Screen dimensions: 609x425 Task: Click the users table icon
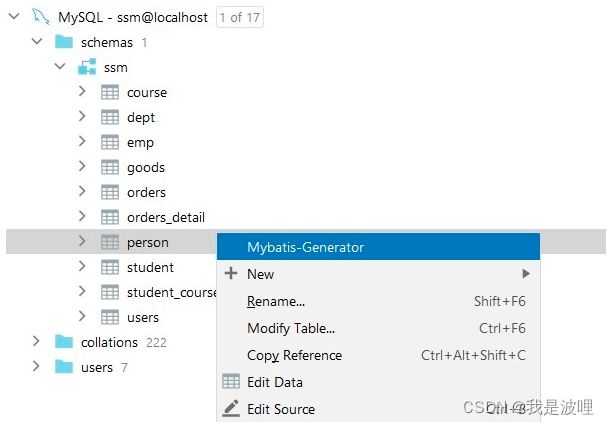click(110, 317)
